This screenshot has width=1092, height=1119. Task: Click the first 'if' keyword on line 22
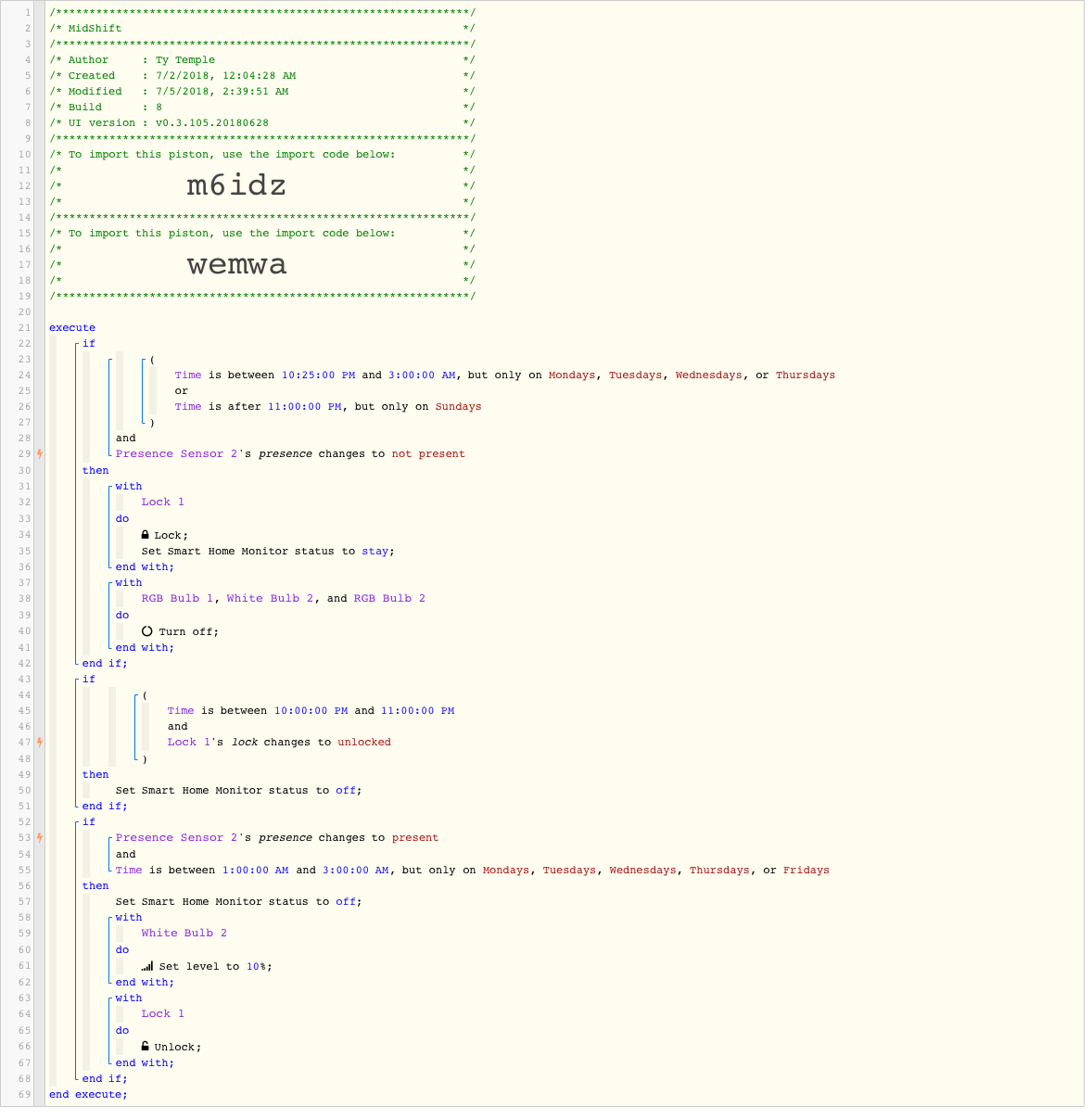tap(88, 344)
